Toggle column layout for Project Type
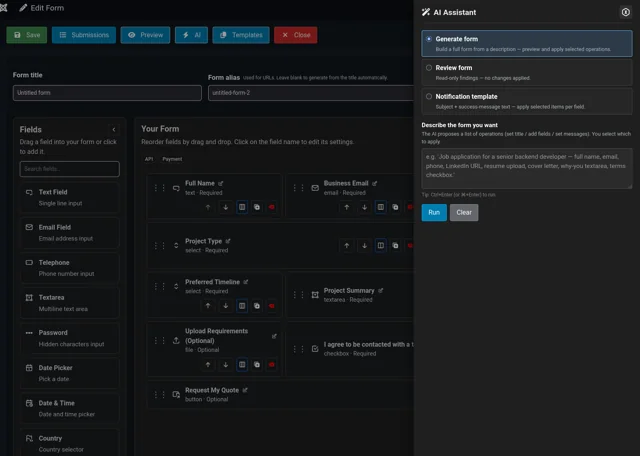Image resolution: width=640 pixels, height=456 pixels. click(x=380, y=245)
